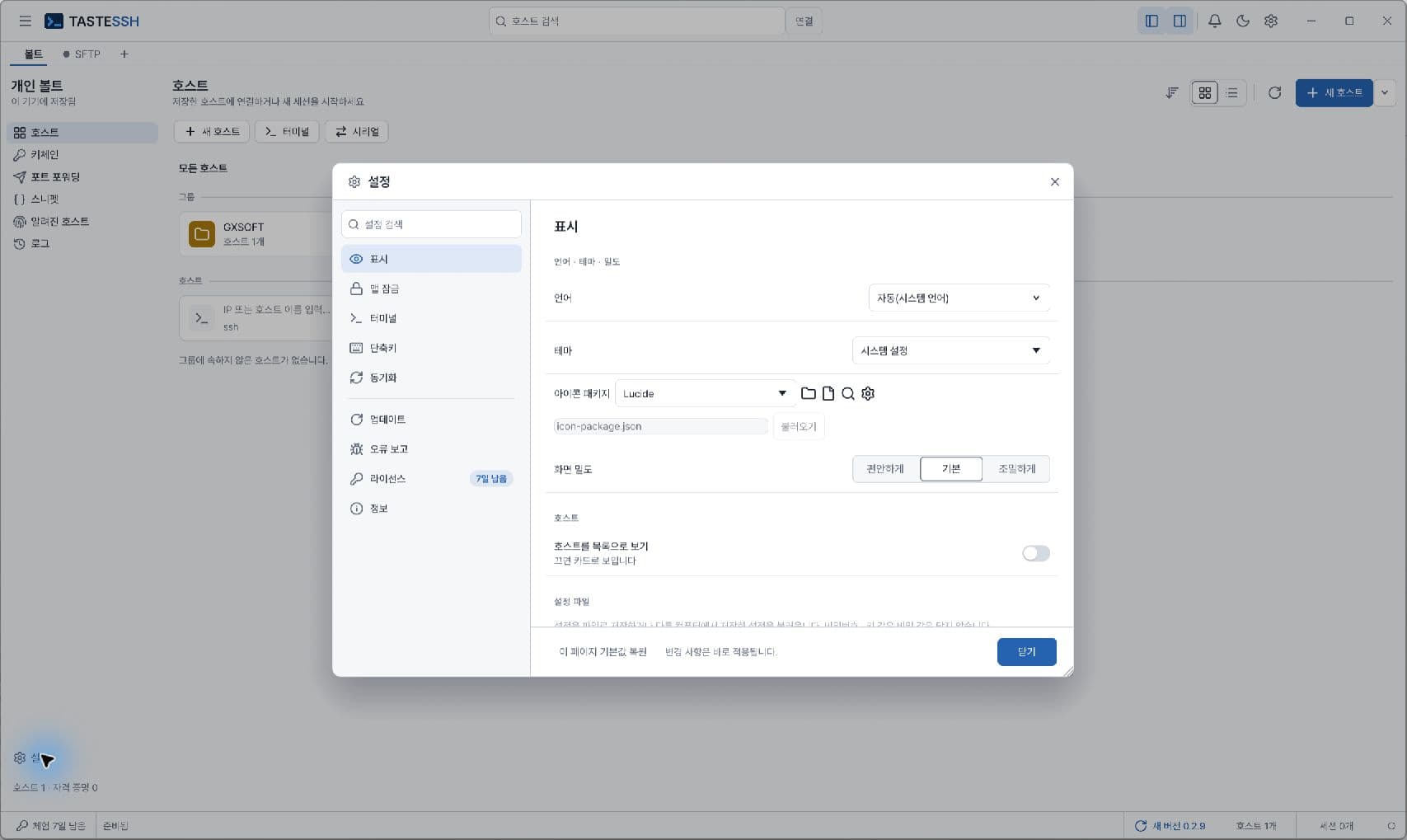Open 정보 settings section
Viewport: 1407px width, 840px height.
431,508
